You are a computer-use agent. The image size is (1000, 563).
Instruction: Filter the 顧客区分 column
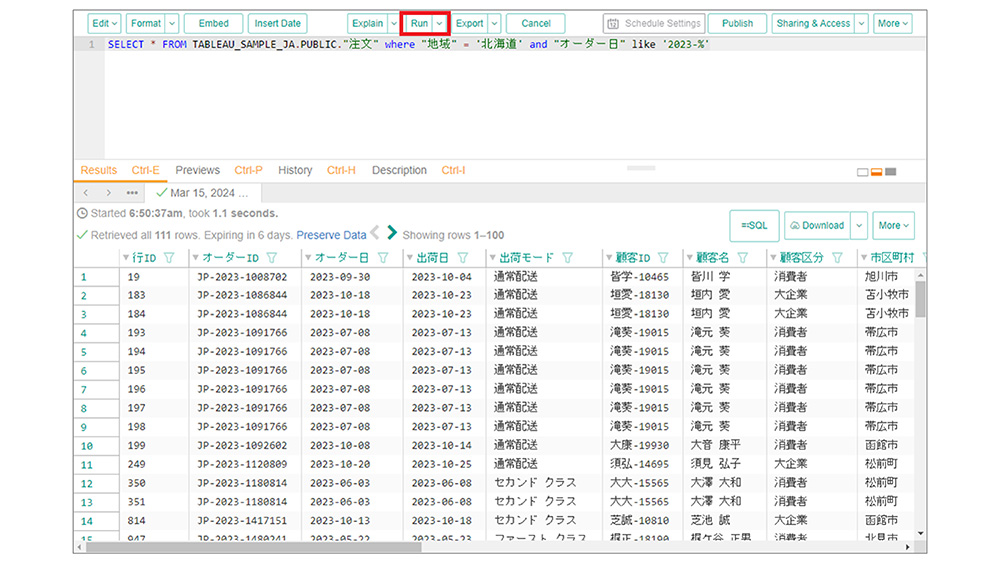837,258
